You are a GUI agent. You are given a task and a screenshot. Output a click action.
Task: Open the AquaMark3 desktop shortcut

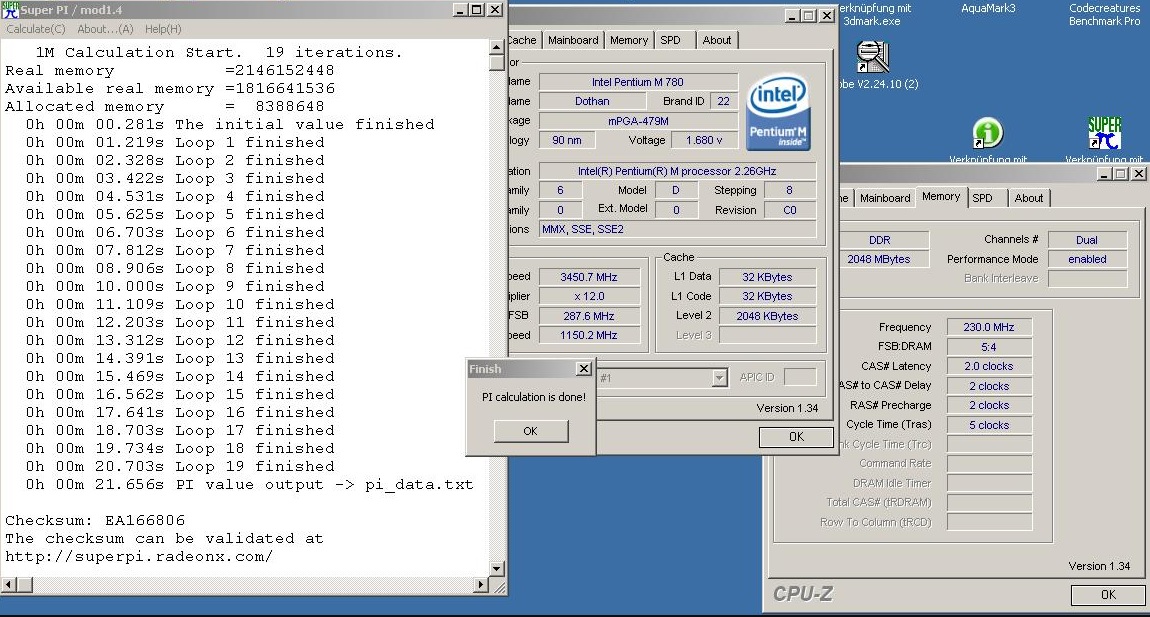coord(988,8)
